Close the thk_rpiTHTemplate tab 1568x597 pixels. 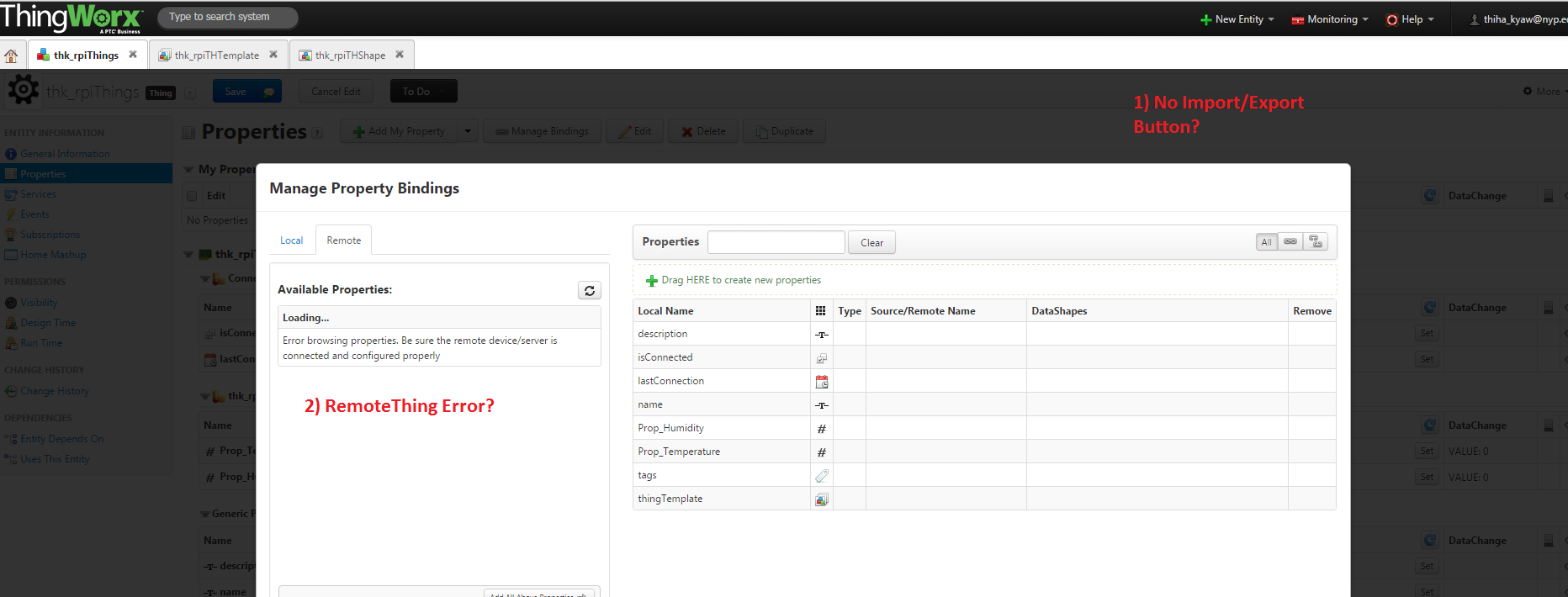(273, 55)
